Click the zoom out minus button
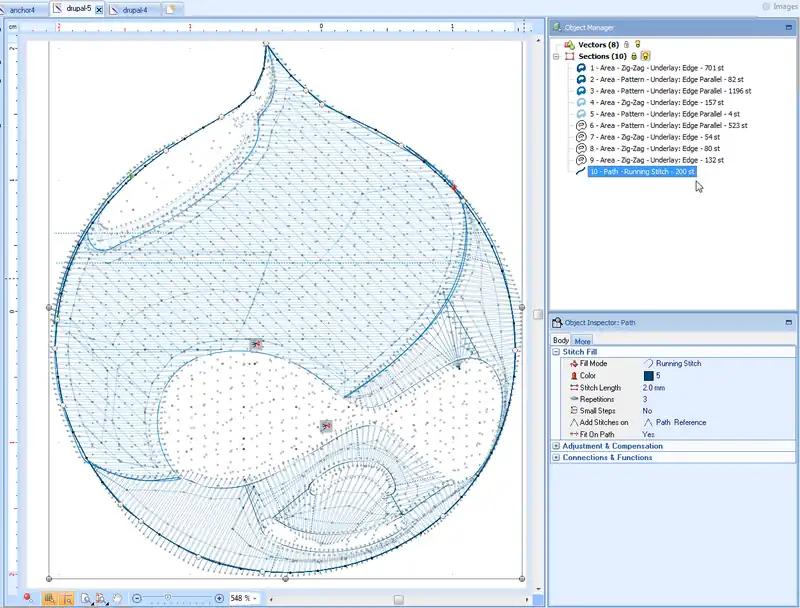The width and height of the screenshot is (800, 608). pos(136,598)
